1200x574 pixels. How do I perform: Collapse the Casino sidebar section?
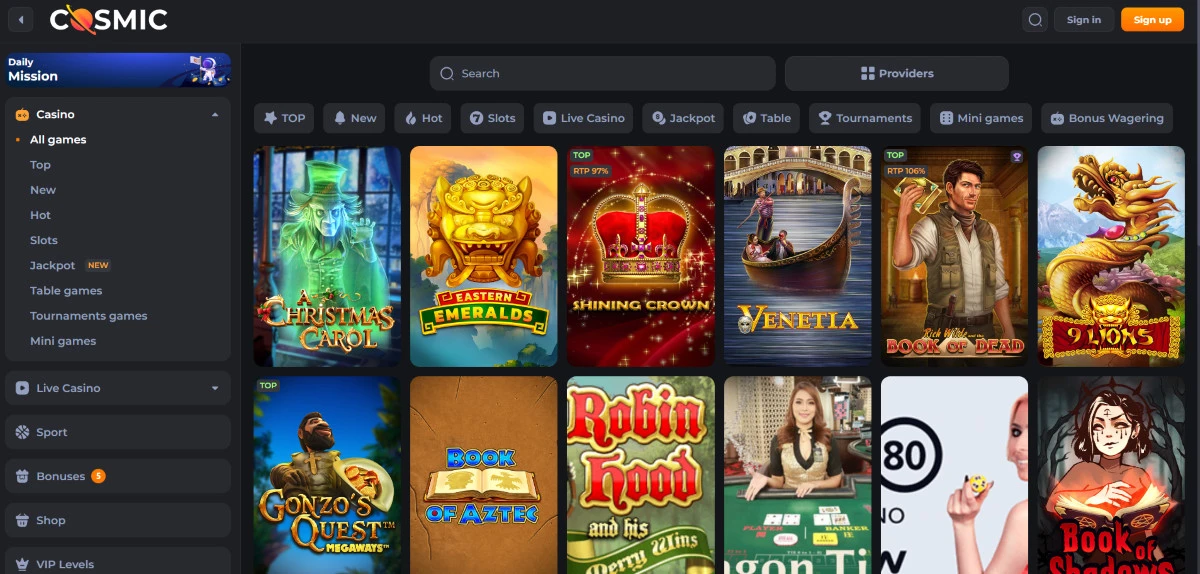tap(214, 115)
